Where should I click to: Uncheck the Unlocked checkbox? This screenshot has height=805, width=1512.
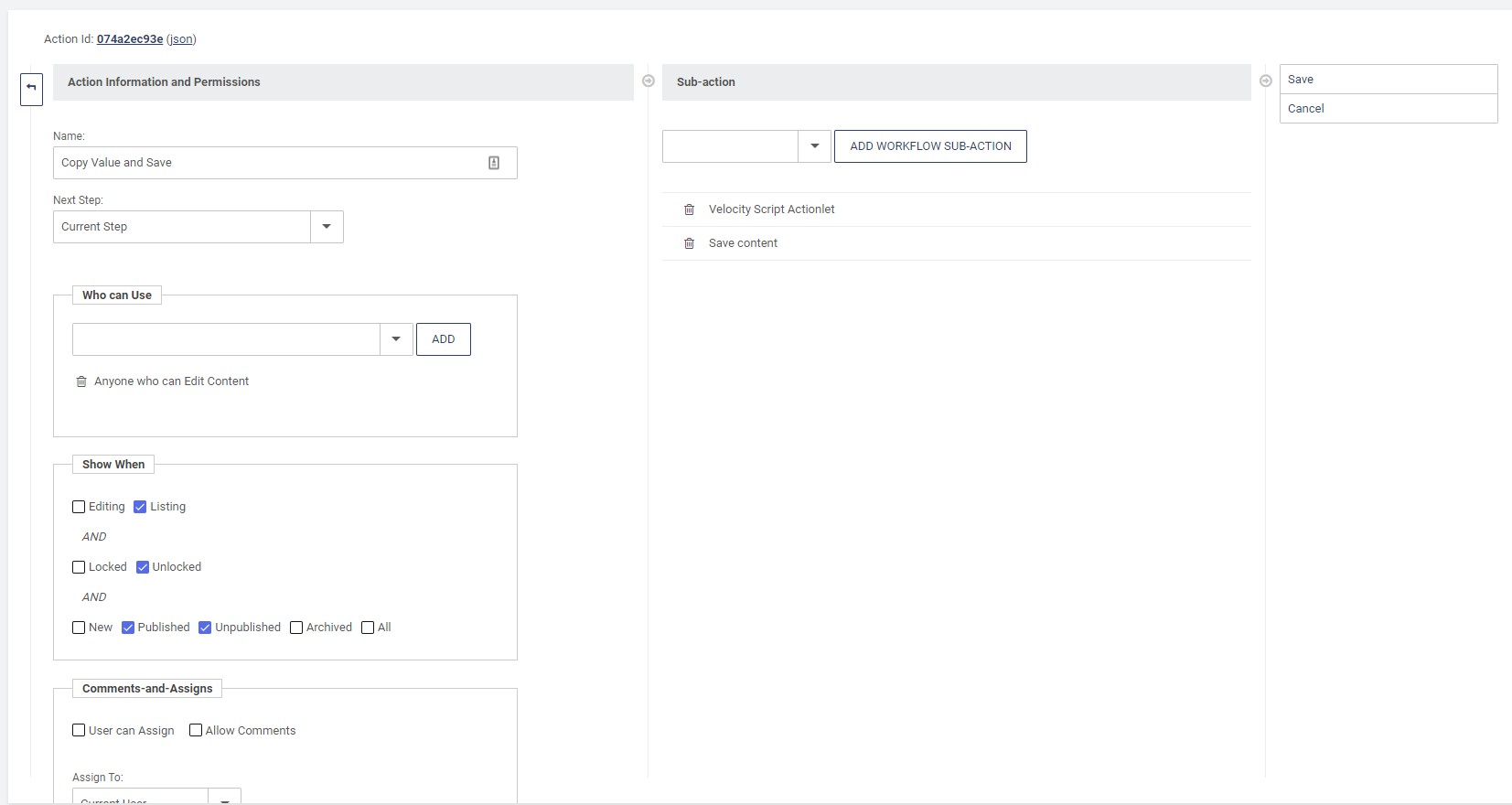(x=143, y=567)
